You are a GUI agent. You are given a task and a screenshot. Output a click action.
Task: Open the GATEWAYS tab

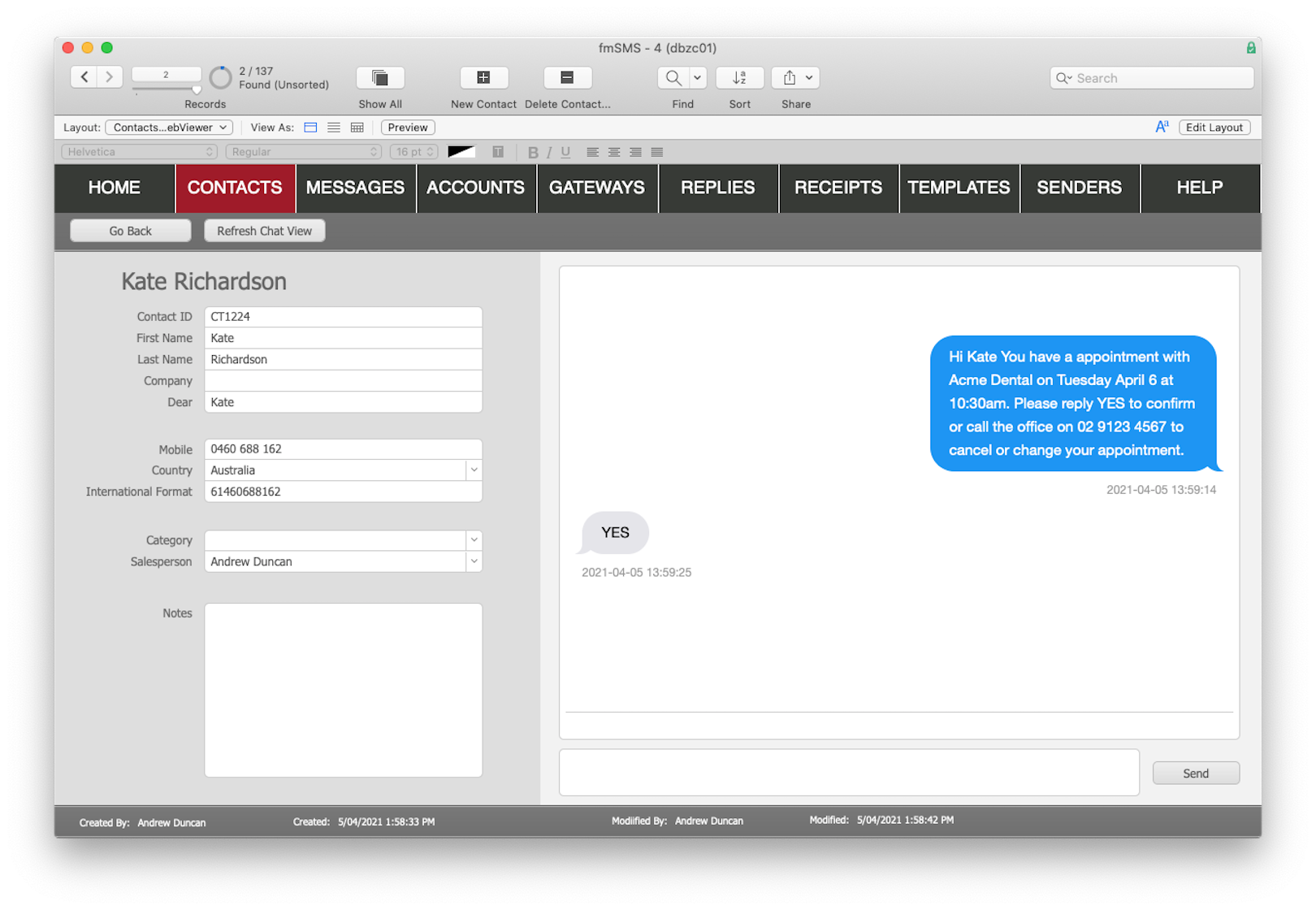[597, 188]
